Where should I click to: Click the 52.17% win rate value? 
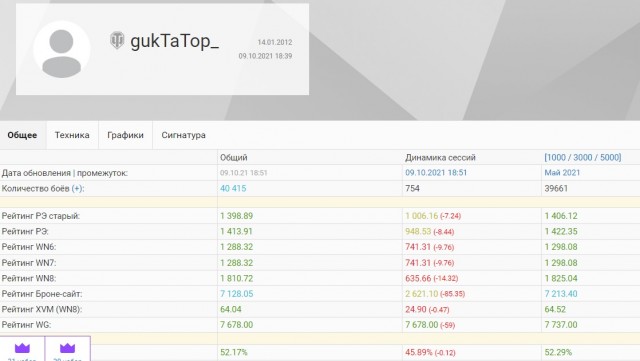pos(234,352)
